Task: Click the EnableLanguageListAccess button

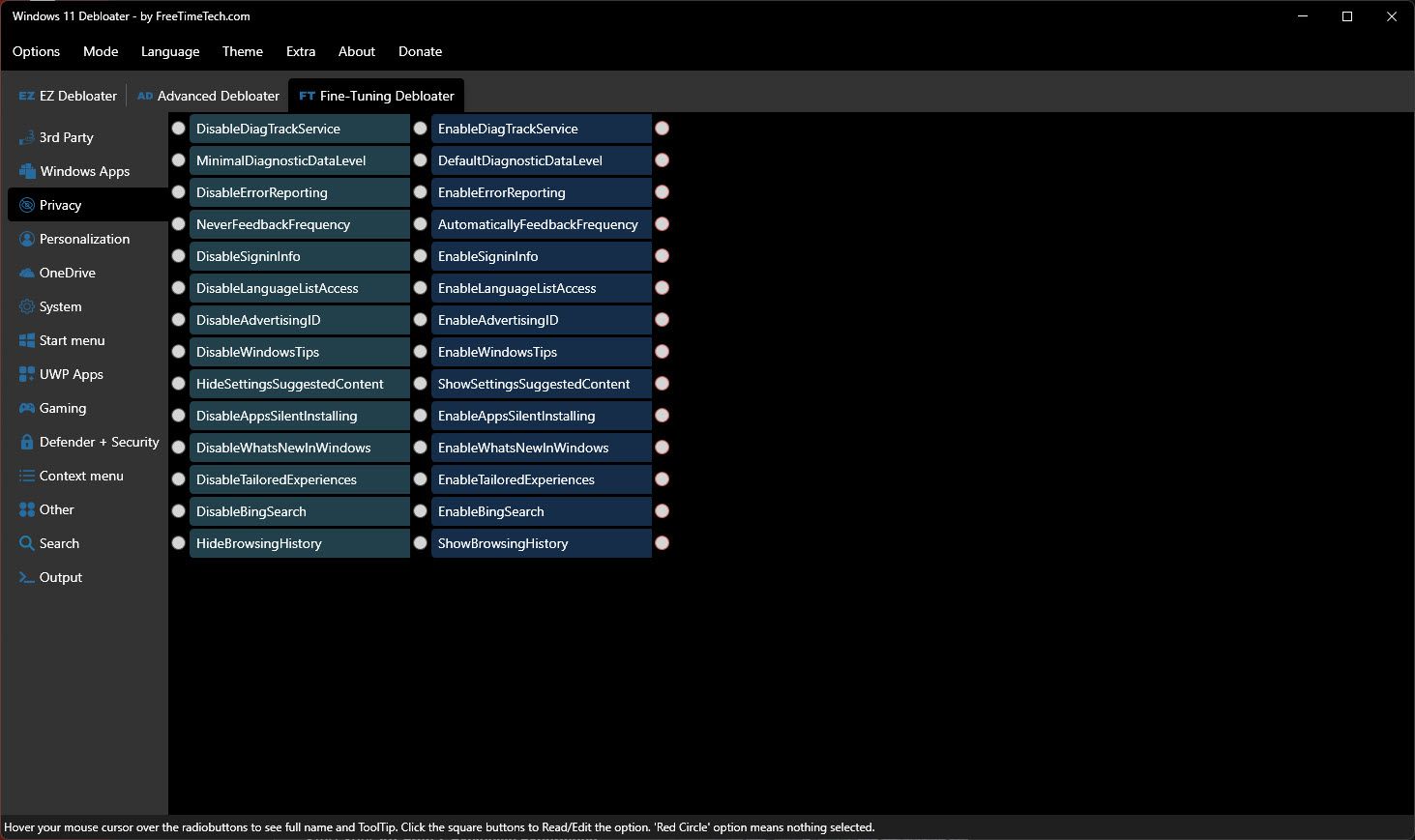Action: [x=542, y=288]
